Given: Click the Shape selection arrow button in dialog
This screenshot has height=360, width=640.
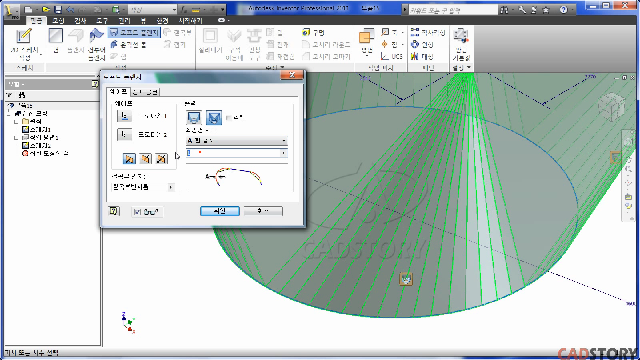Looking at the screenshot, I should click(x=124, y=116).
